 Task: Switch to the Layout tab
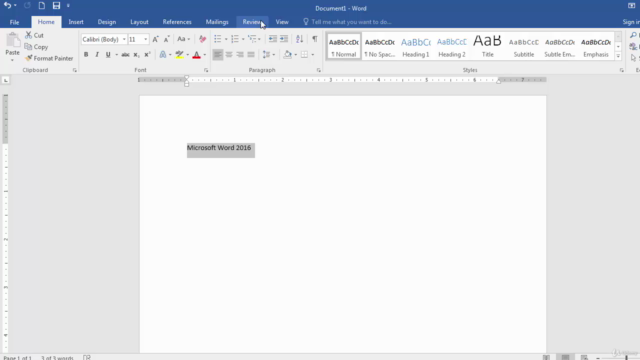[x=139, y=22]
